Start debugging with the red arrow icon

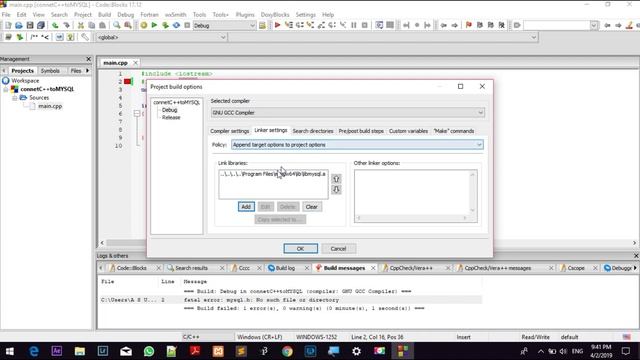pos(278,25)
